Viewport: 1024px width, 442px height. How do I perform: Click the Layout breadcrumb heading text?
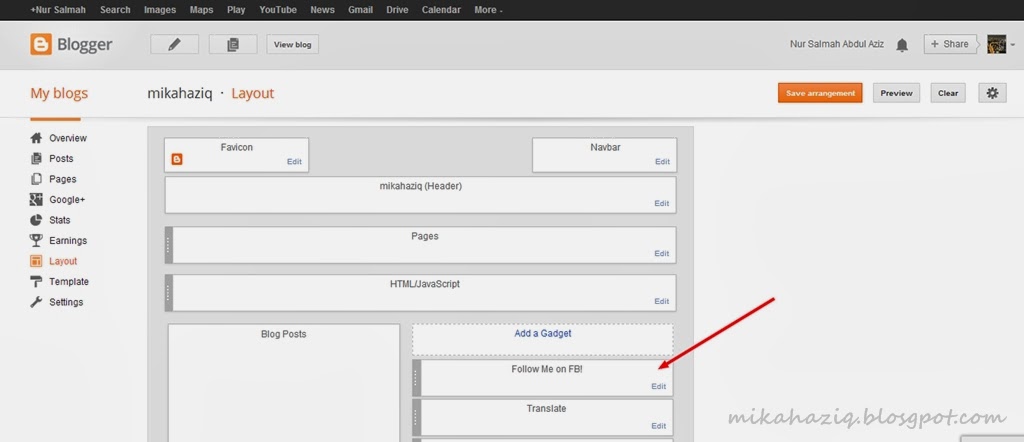click(x=253, y=93)
